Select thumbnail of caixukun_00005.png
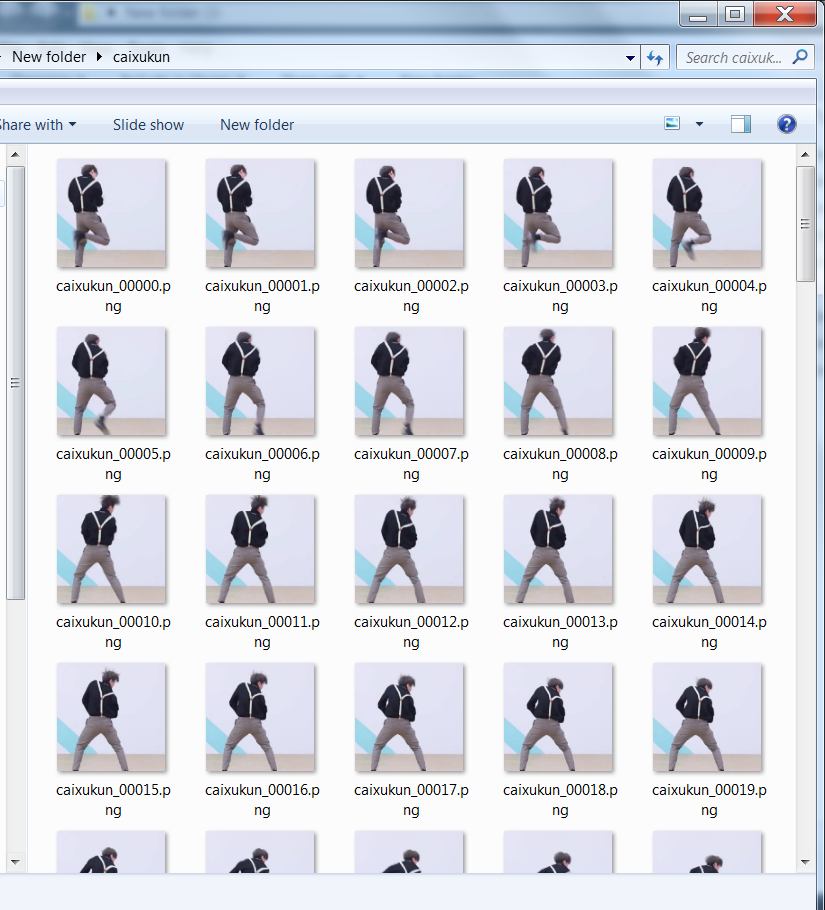This screenshot has height=910, width=825. click(111, 381)
